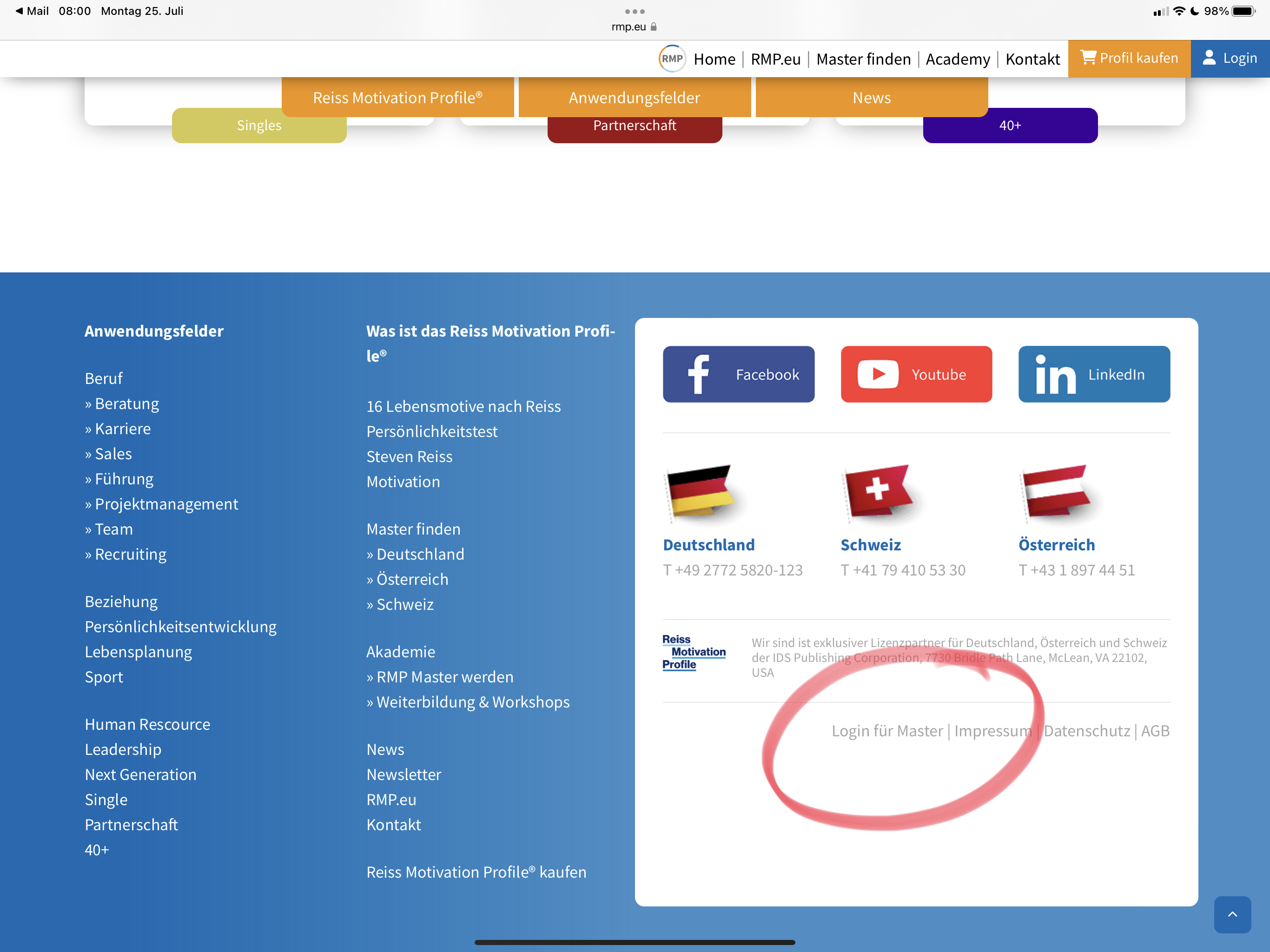Open the Karriere footer link
Image resolution: width=1270 pixels, height=952 pixels.
coord(118,429)
